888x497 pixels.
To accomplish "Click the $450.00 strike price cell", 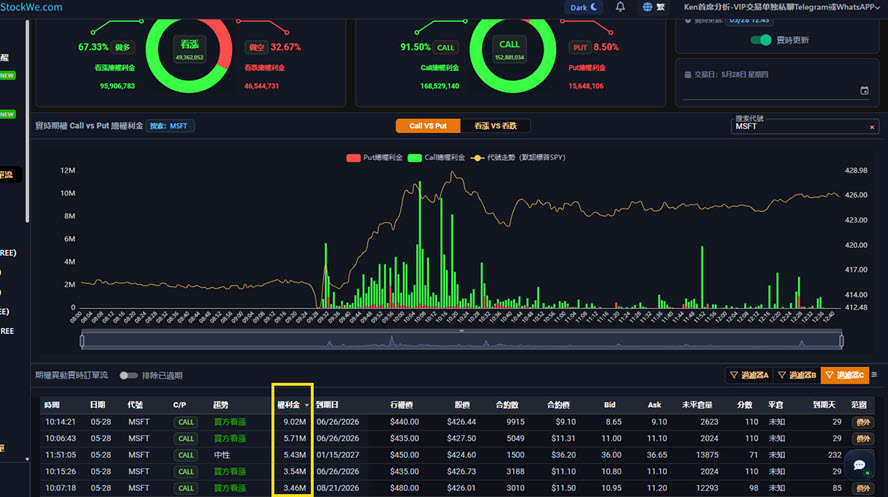I will tap(404, 455).
